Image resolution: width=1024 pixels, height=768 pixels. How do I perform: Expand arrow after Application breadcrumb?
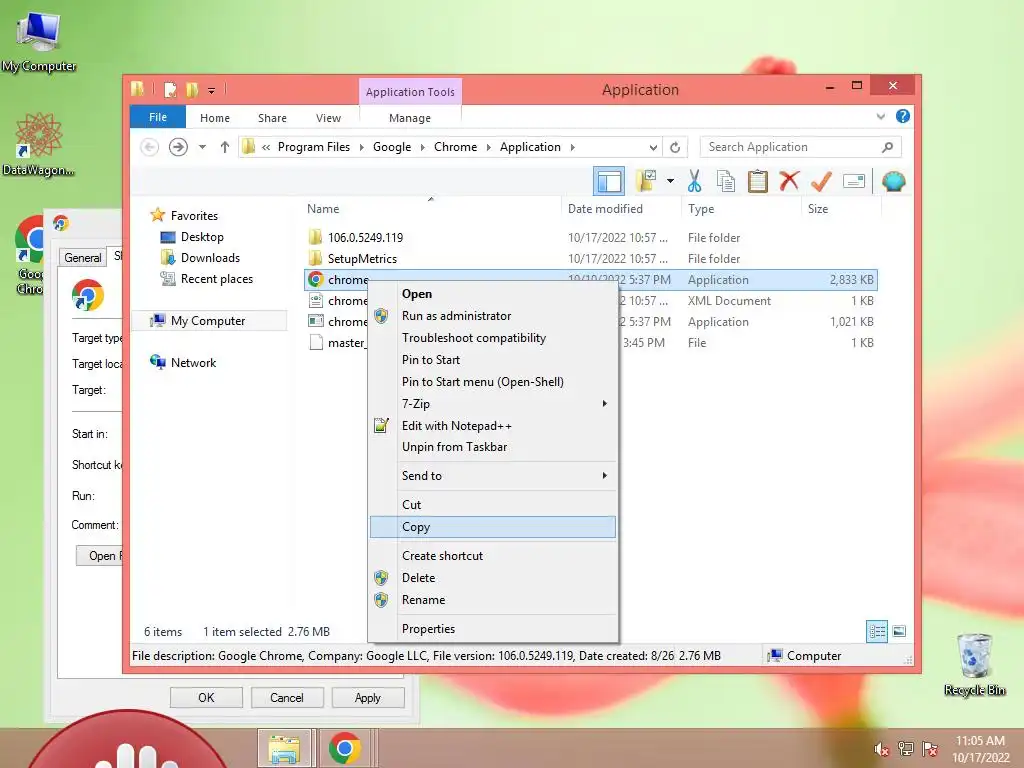[x=573, y=147]
